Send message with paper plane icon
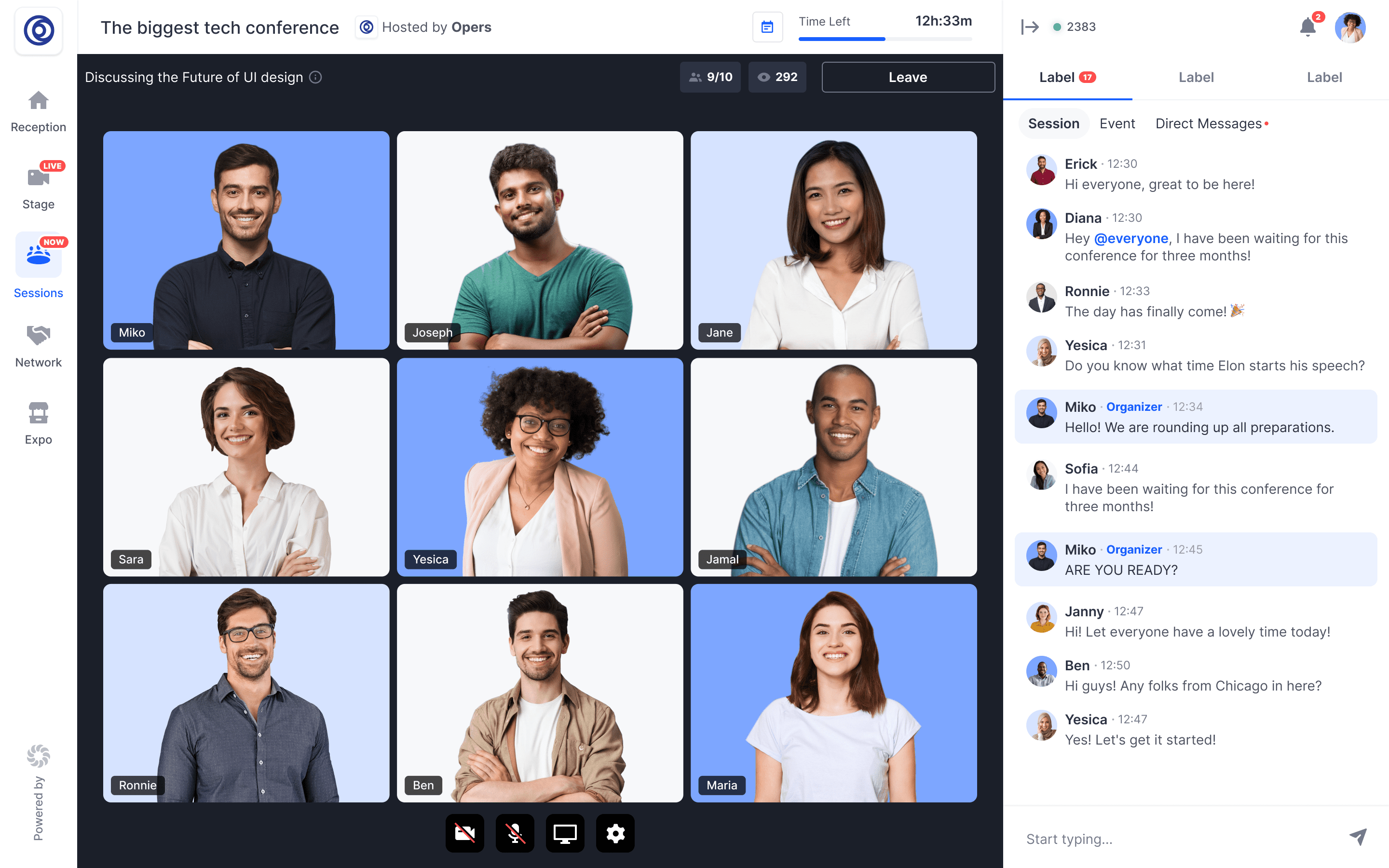The width and height of the screenshot is (1389, 868). [1358, 837]
